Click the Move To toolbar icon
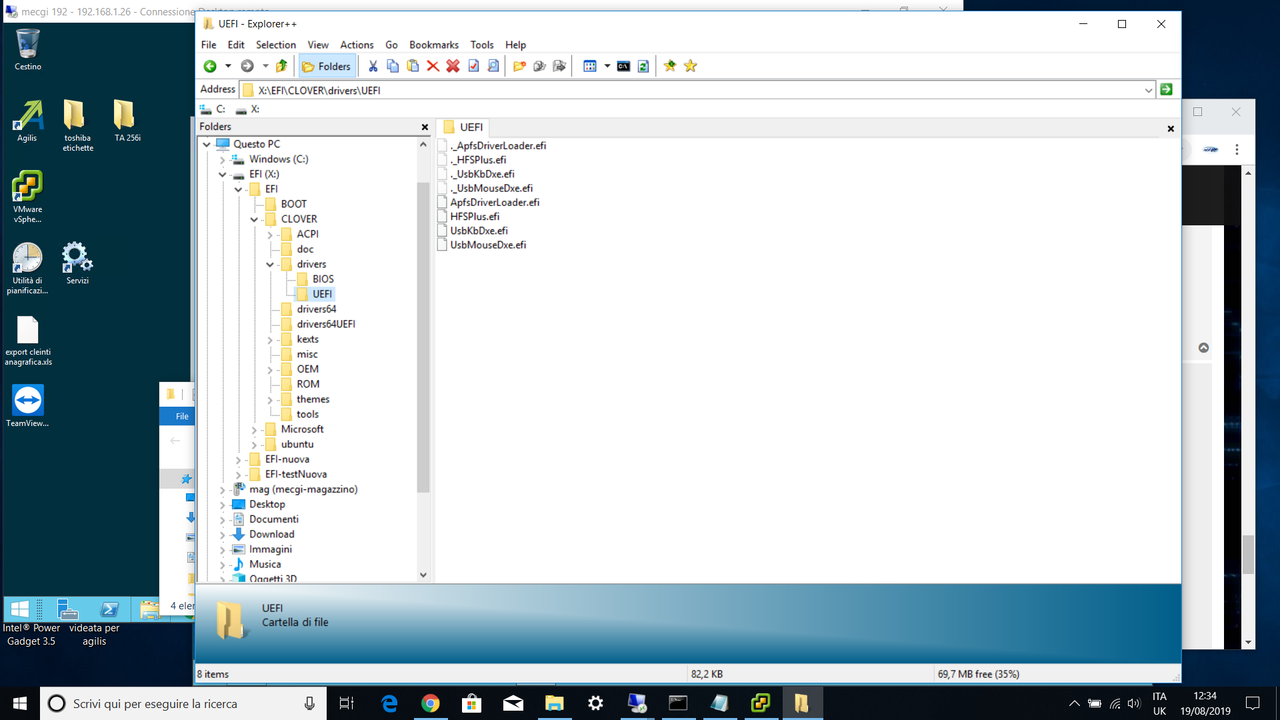The image size is (1280, 720). (x=560, y=66)
